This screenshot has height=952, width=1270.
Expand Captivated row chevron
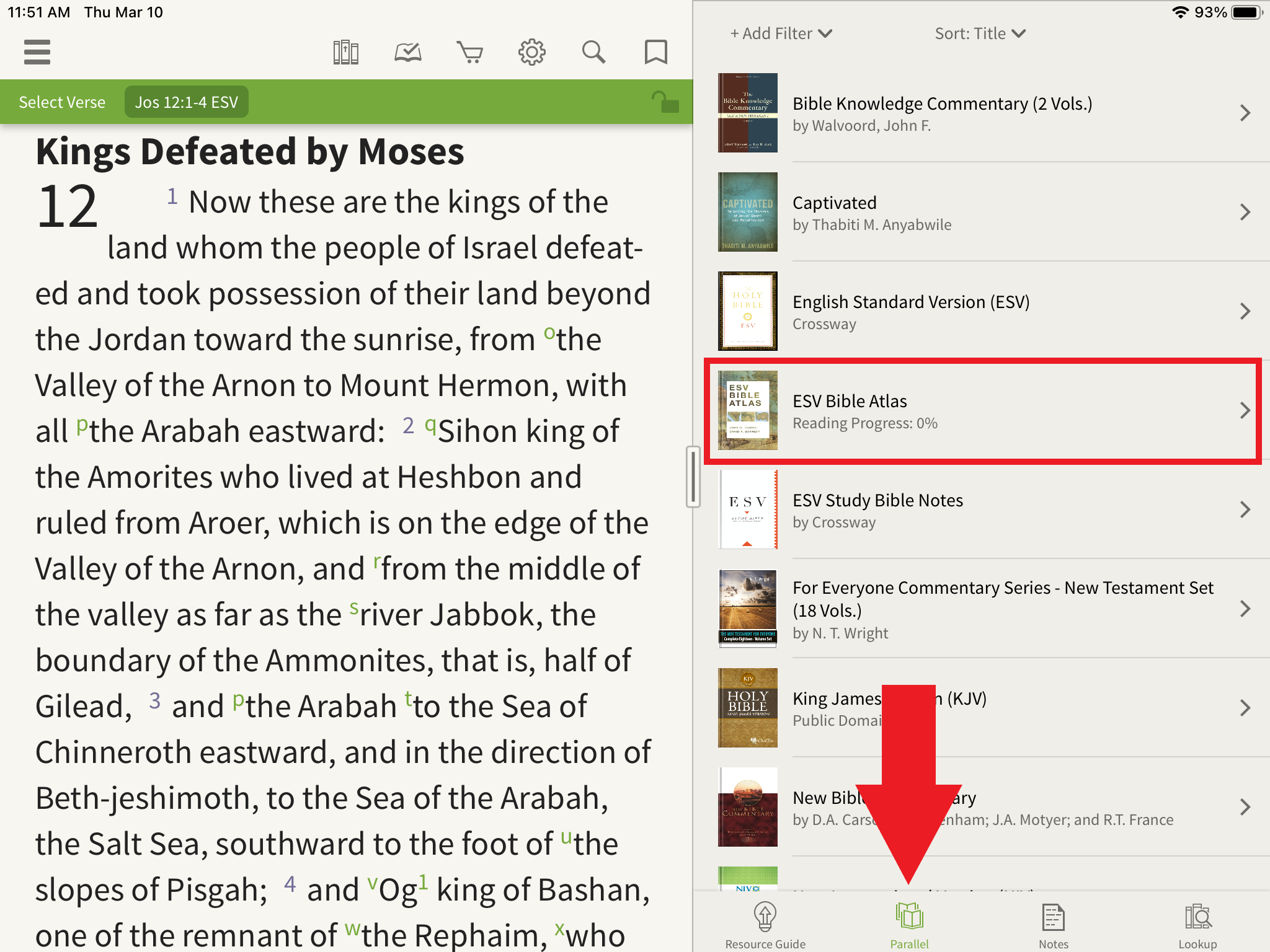(x=1245, y=212)
